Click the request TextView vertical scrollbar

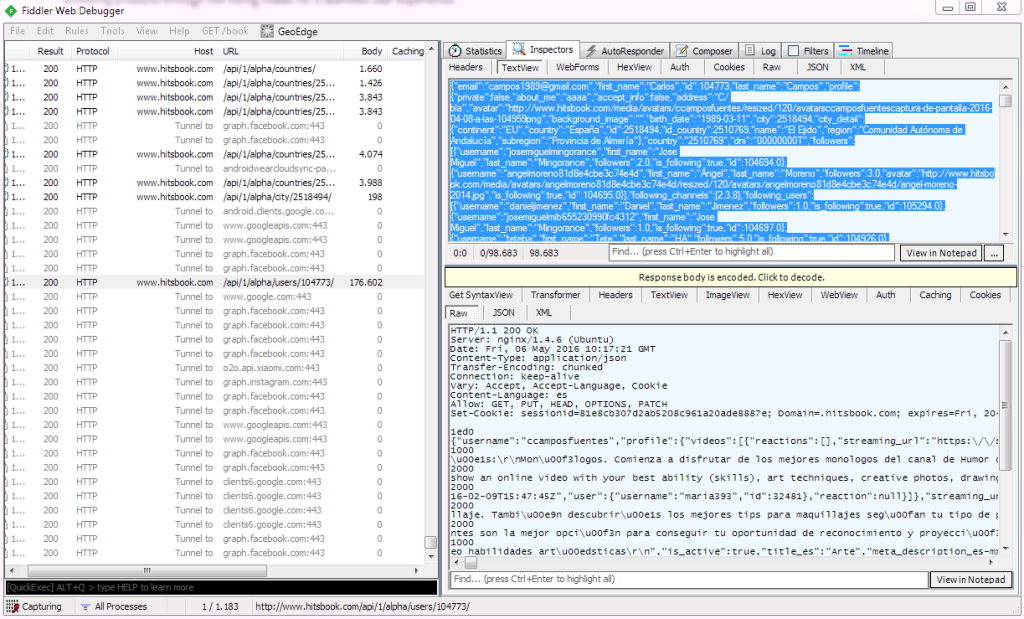1005,159
